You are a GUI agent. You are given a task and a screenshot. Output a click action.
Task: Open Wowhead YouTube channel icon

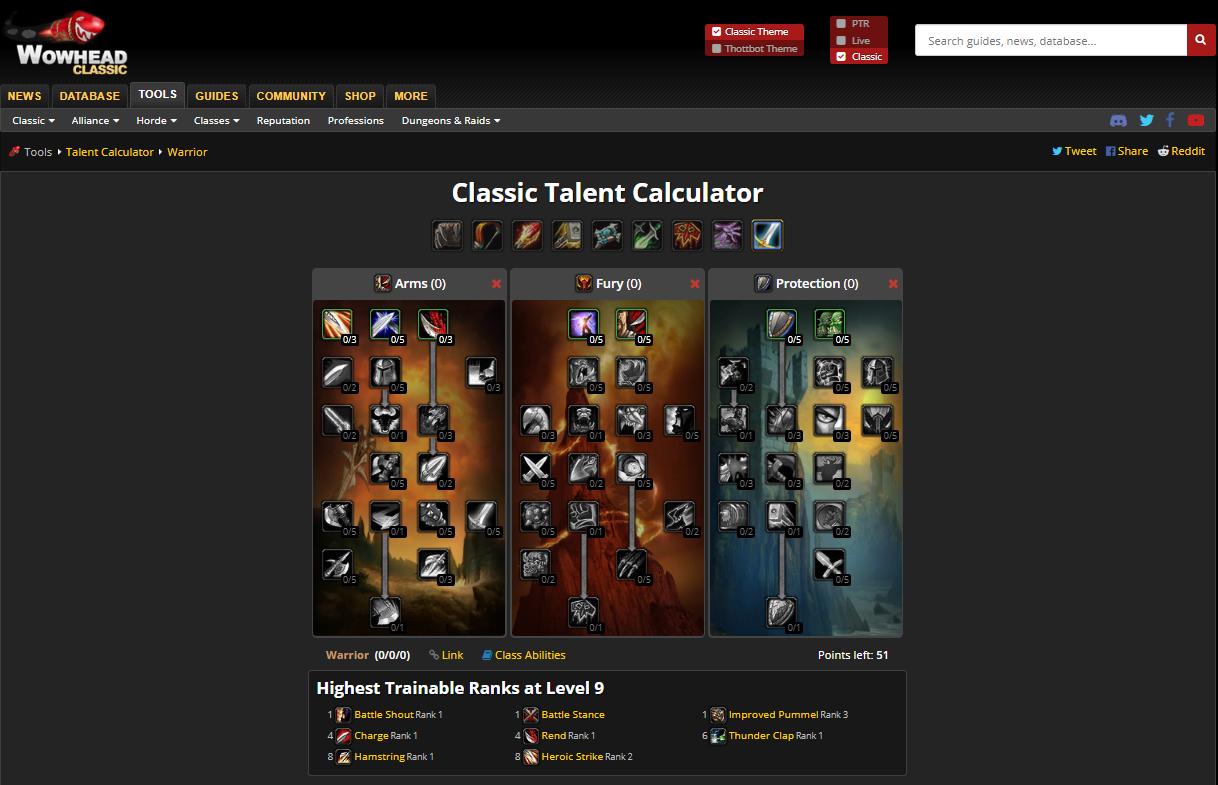click(1196, 120)
